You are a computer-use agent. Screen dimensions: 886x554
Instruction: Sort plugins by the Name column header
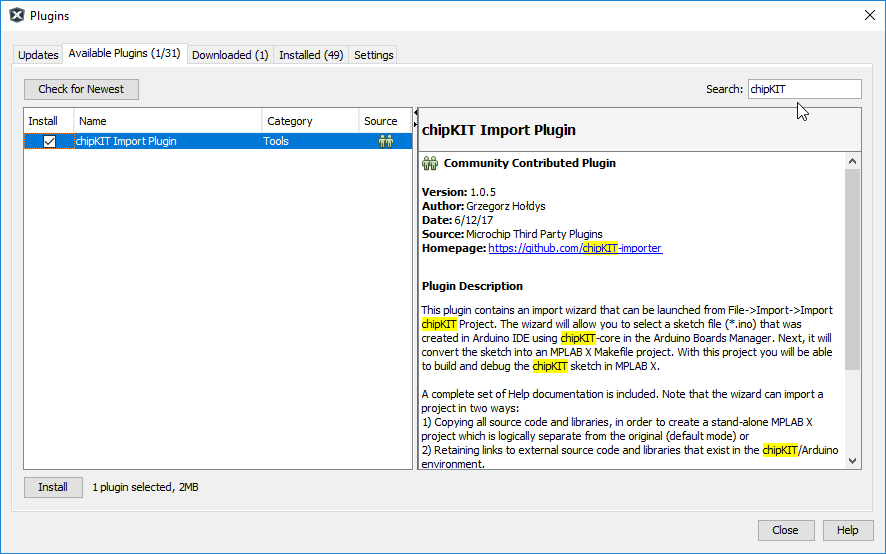[168, 121]
